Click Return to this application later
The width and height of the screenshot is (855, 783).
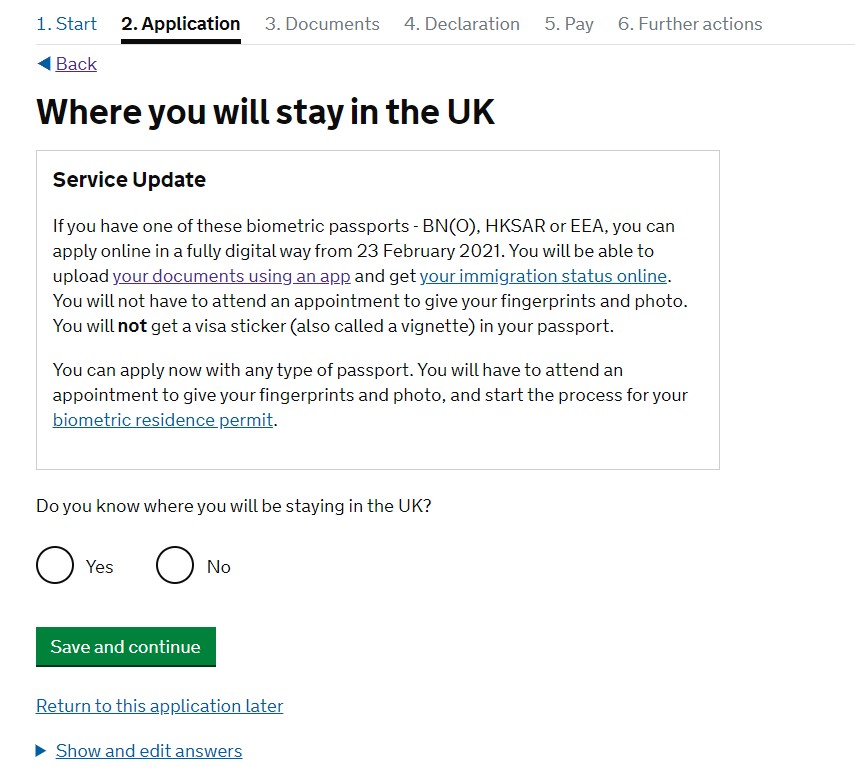(x=160, y=706)
